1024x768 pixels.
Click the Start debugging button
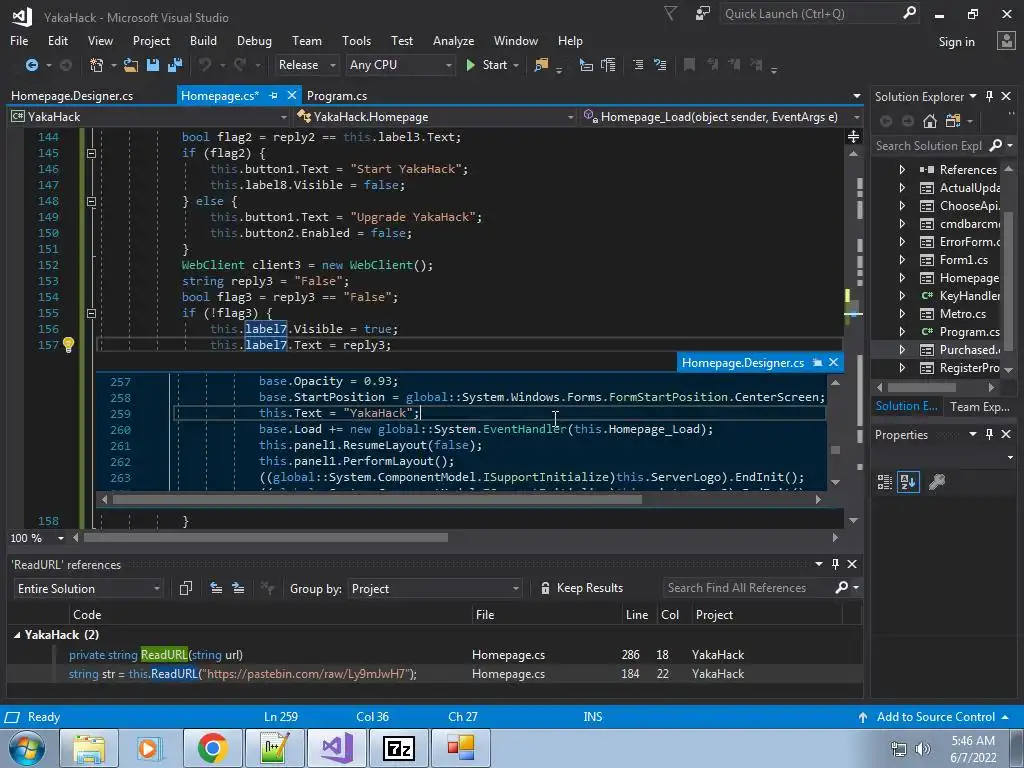click(487, 65)
